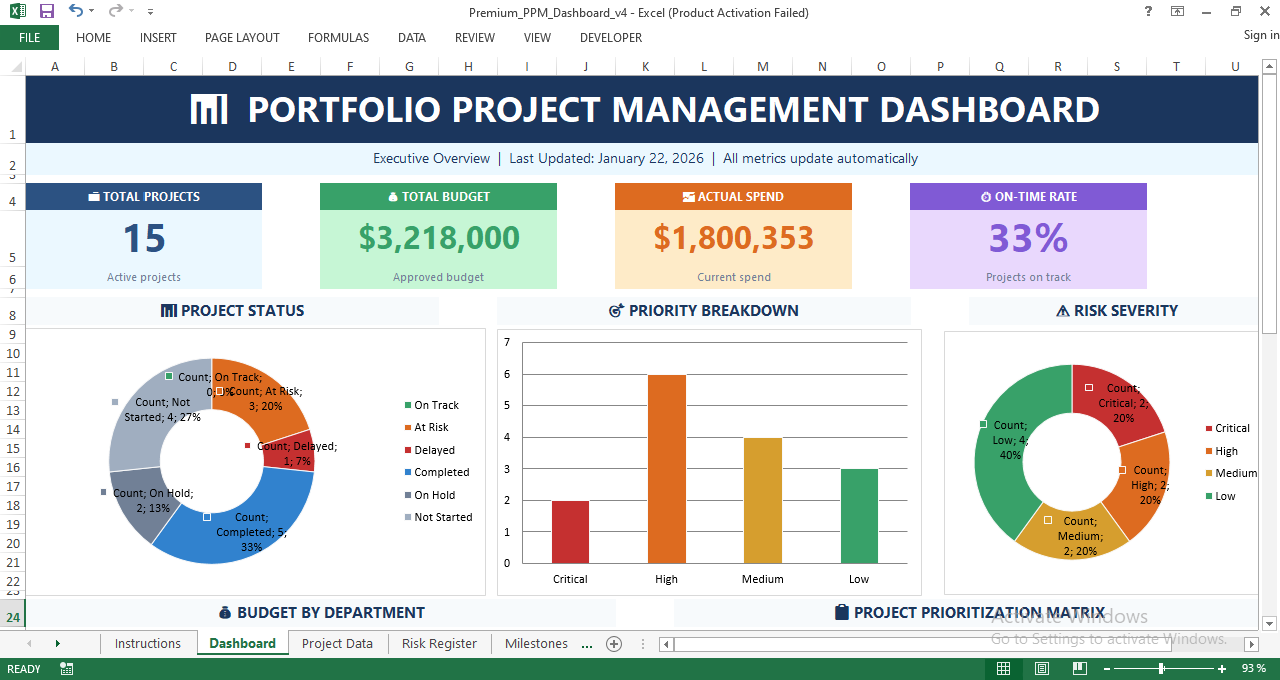Screen dimensions: 1280x680
Task: Select Normal view icon in status bar
Action: (1003, 668)
